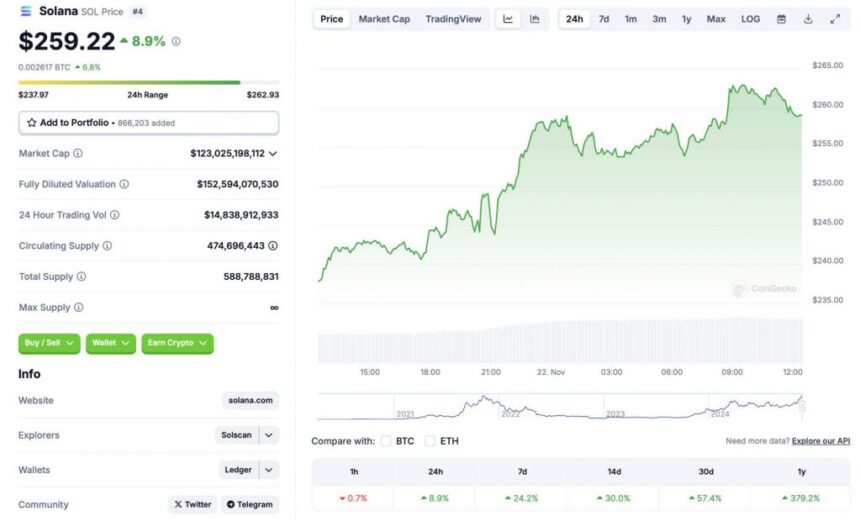Screen dimensions: 860x521
Task: Open the Earn Crypto dropdown
Action: click(x=177, y=343)
